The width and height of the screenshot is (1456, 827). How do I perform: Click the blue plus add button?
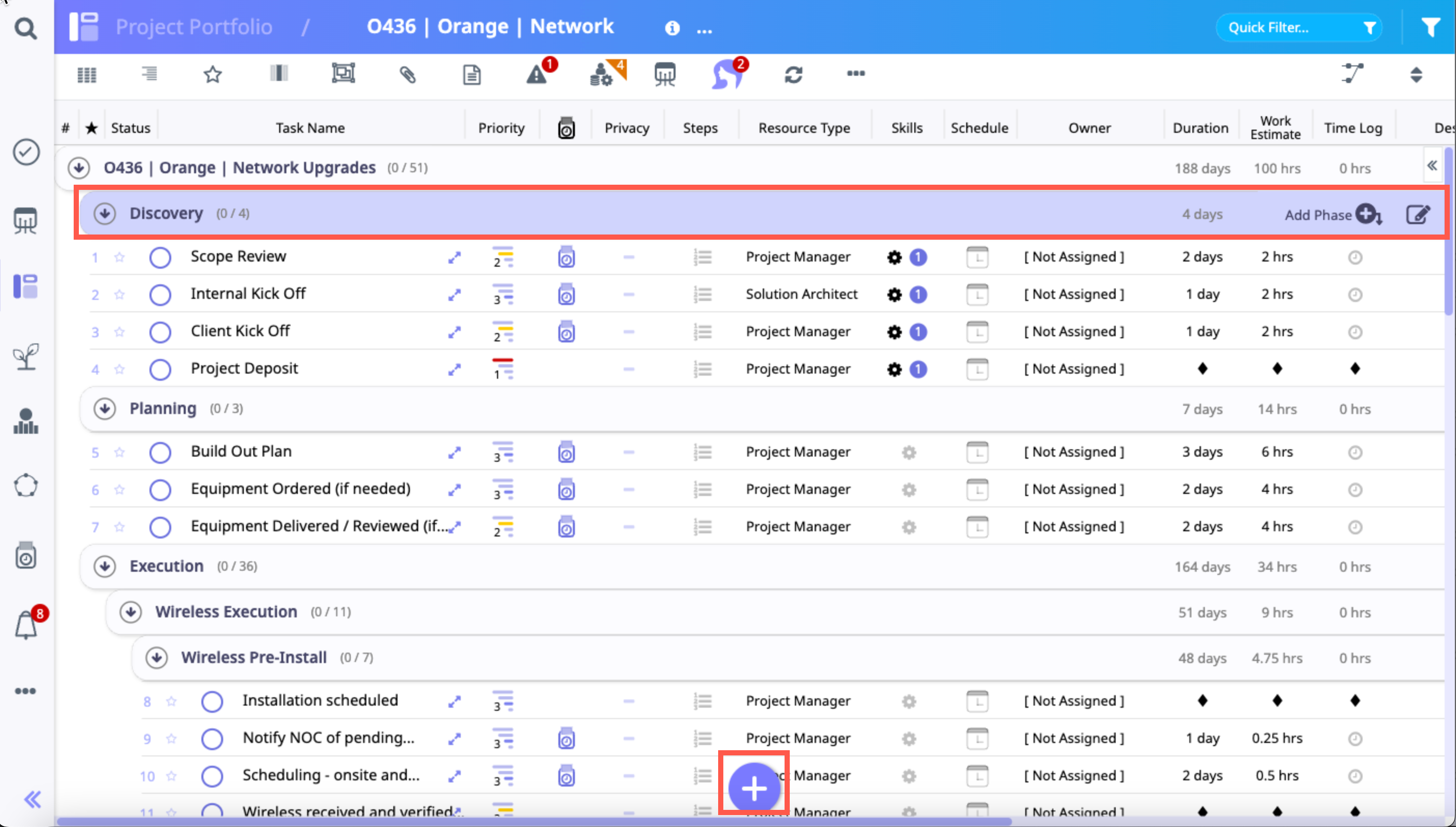coord(754,789)
